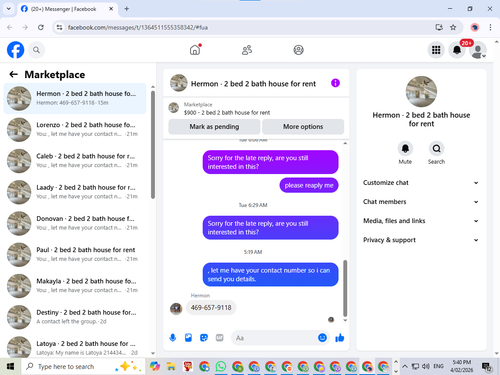Viewport: 500px width, 375px height.
Task: Attach a file using the photo icon
Action: click(x=188, y=338)
